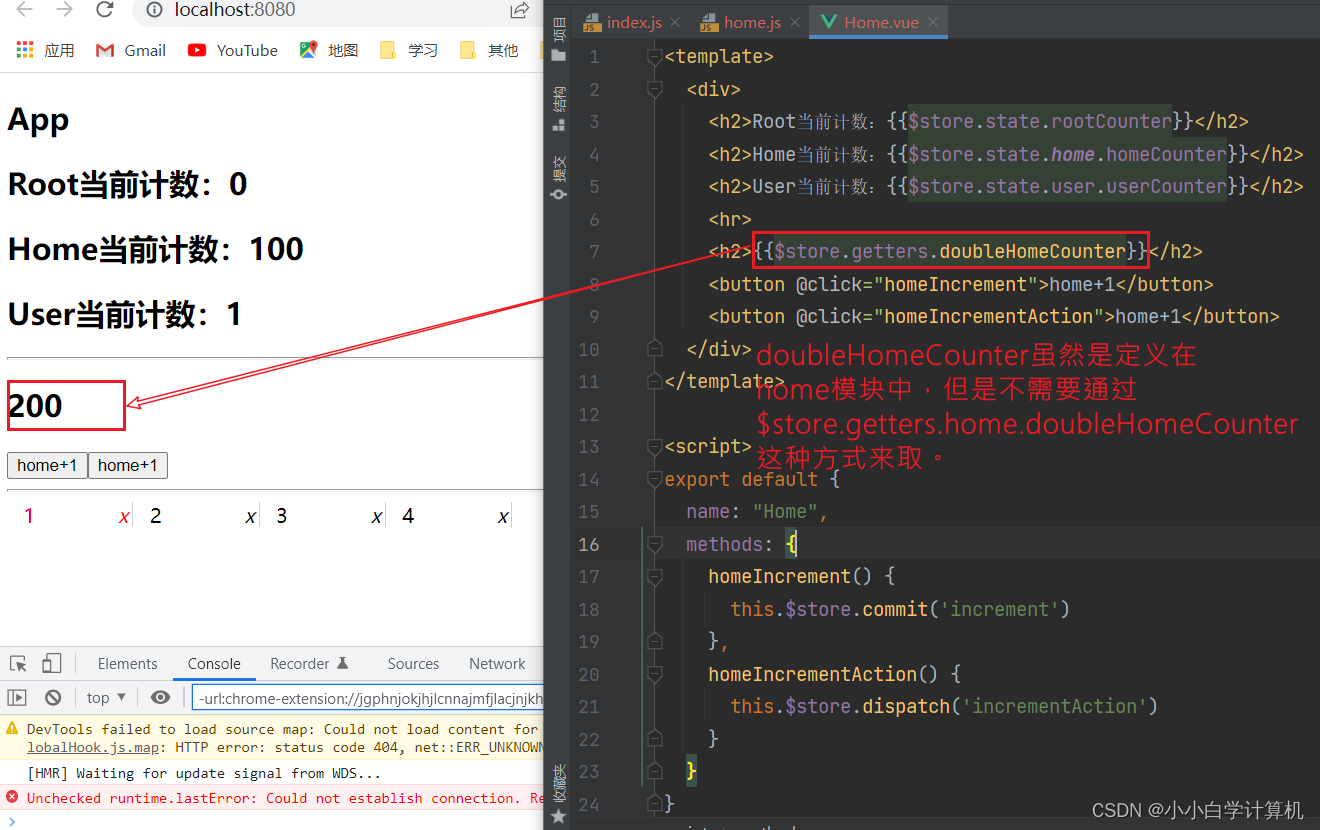
Task: Switch to the Sources tab in DevTools
Action: [413, 664]
